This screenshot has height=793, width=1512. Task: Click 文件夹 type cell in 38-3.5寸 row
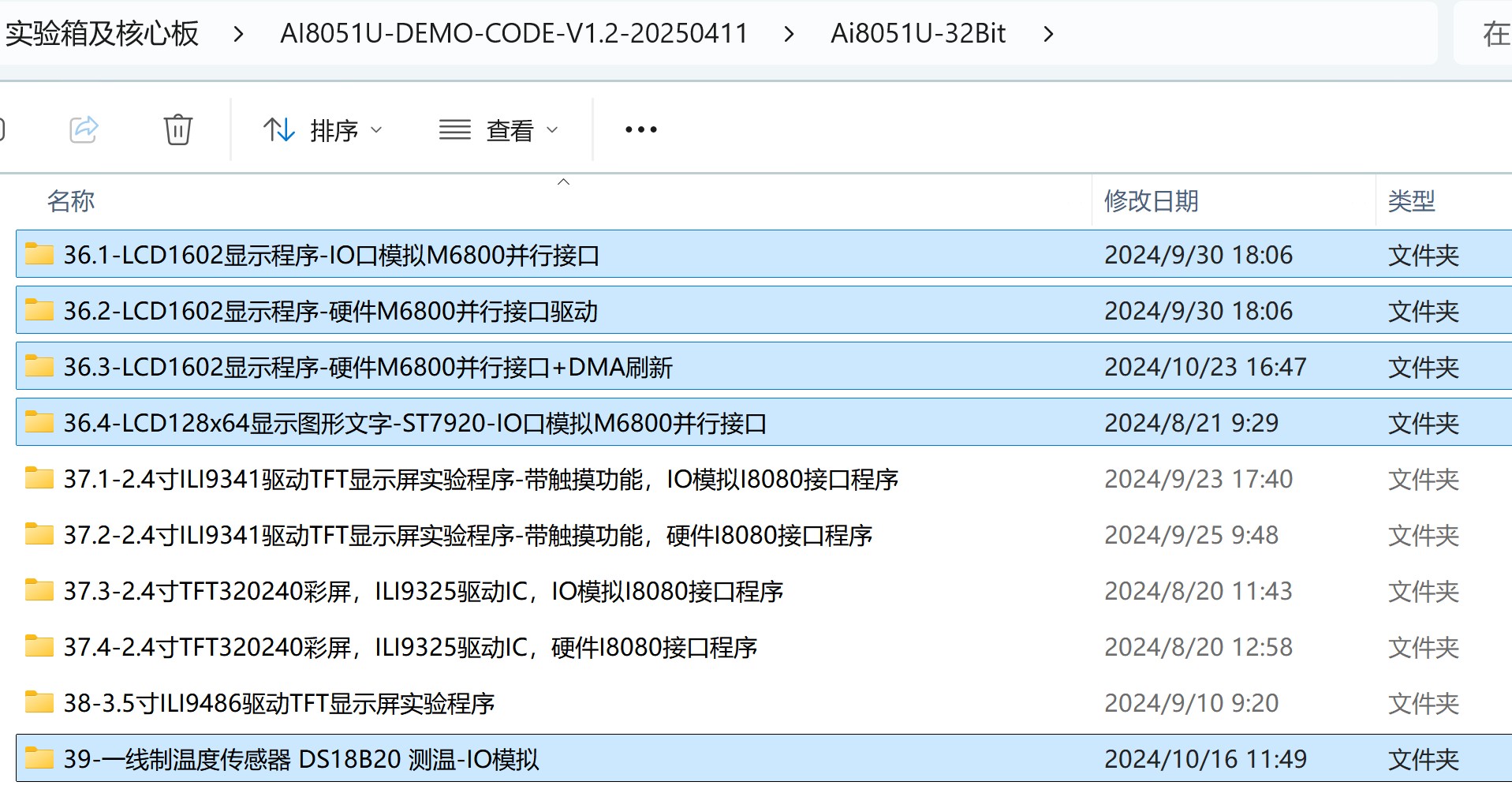[x=1424, y=703]
